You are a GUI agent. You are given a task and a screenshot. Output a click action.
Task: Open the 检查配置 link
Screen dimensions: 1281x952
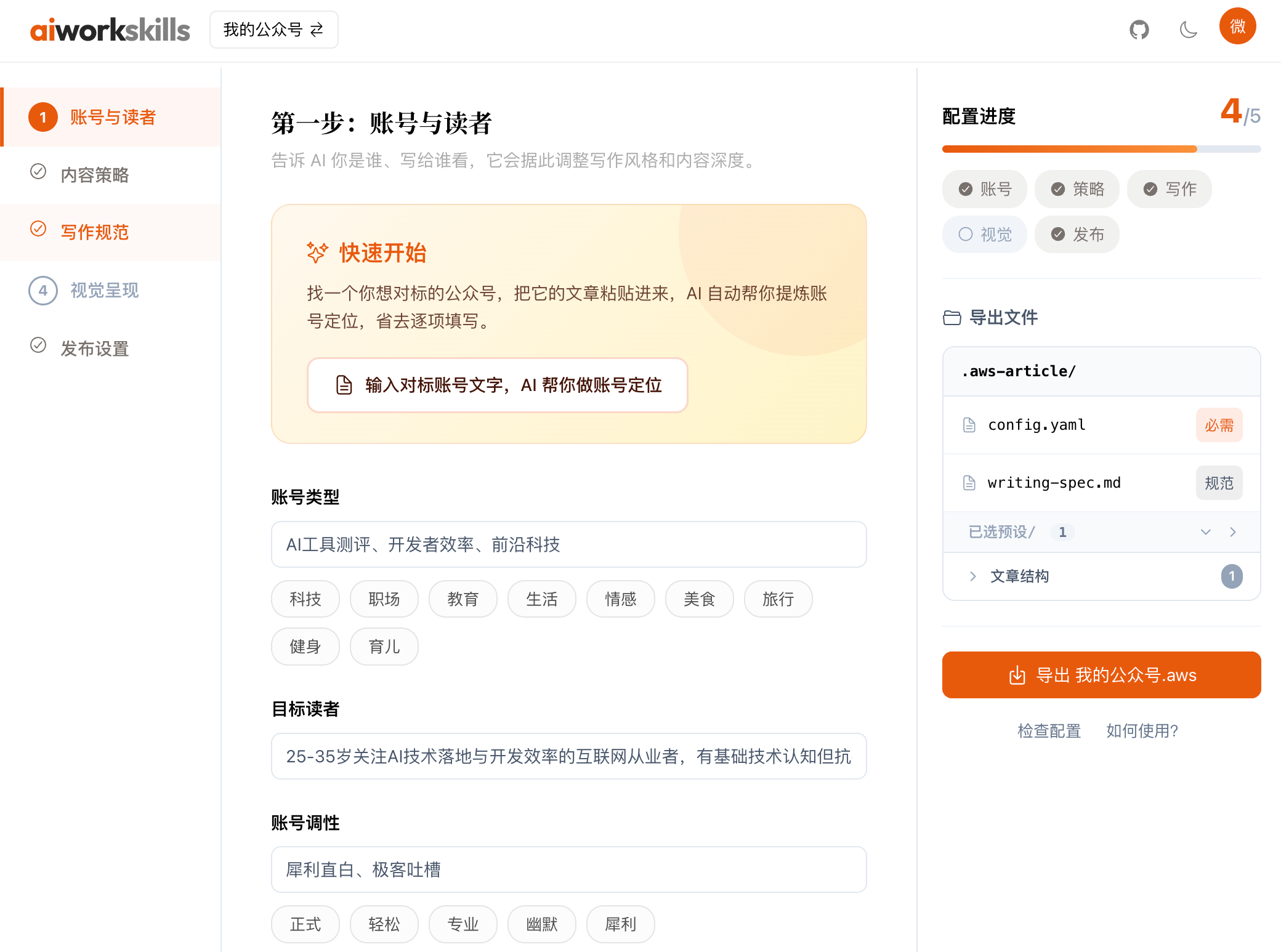tap(1049, 731)
